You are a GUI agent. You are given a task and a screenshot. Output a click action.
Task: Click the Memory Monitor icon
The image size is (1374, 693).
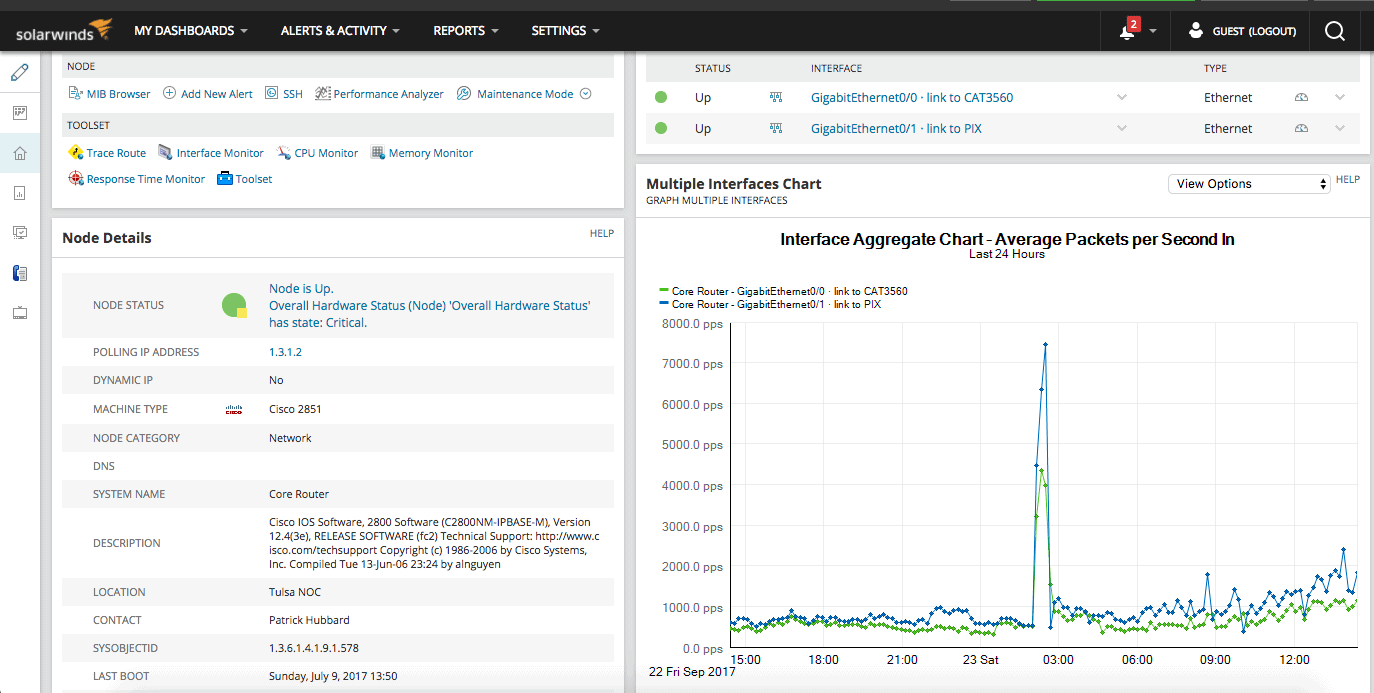click(378, 152)
